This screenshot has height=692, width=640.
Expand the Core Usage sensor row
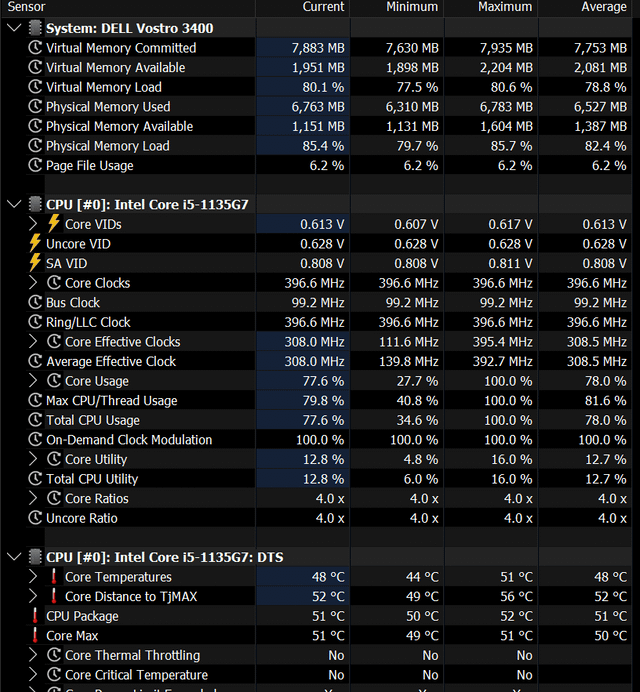click(33, 380)
